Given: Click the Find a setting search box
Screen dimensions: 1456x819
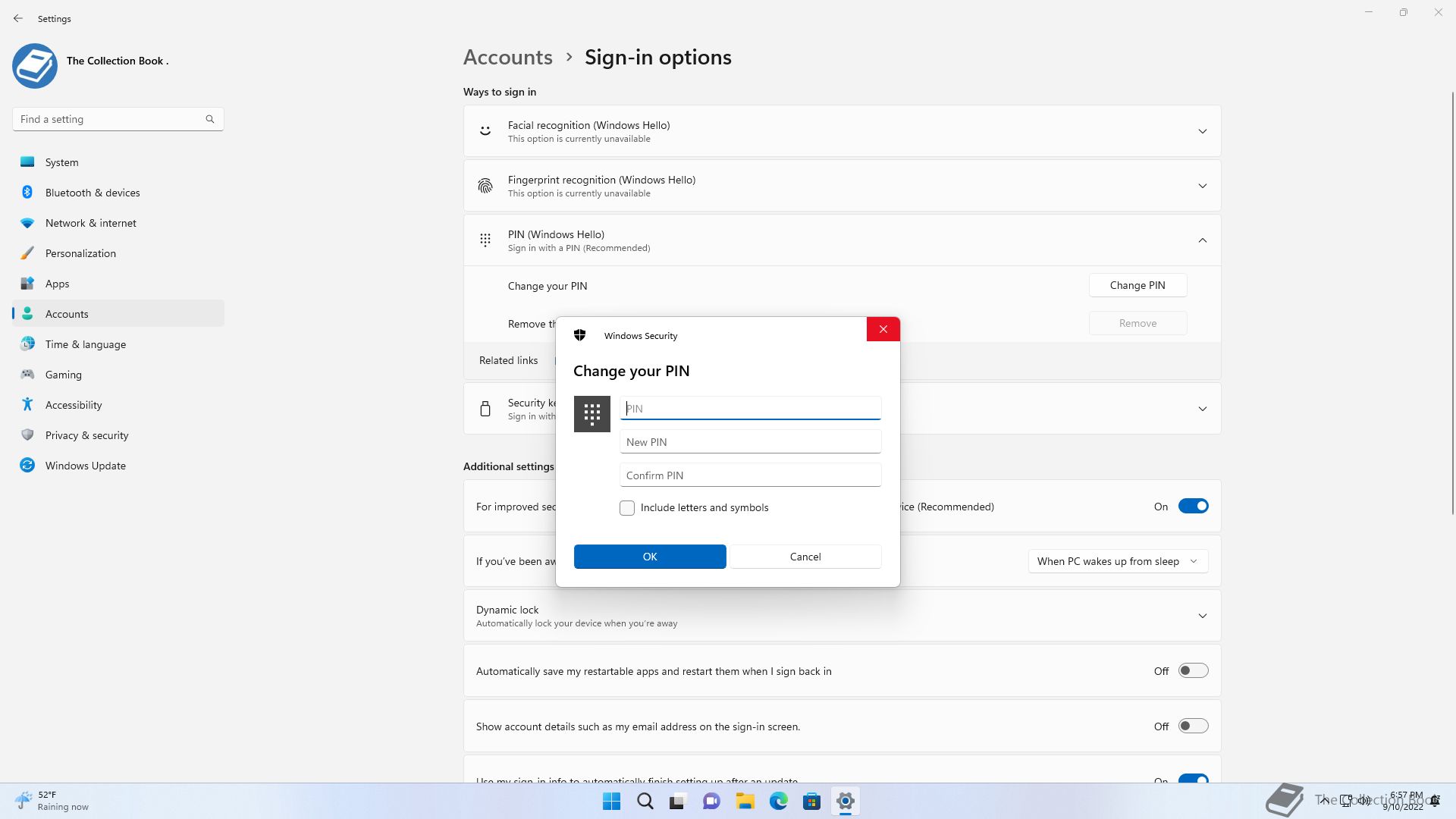Looking at the screenshot, I should [118, 119].
